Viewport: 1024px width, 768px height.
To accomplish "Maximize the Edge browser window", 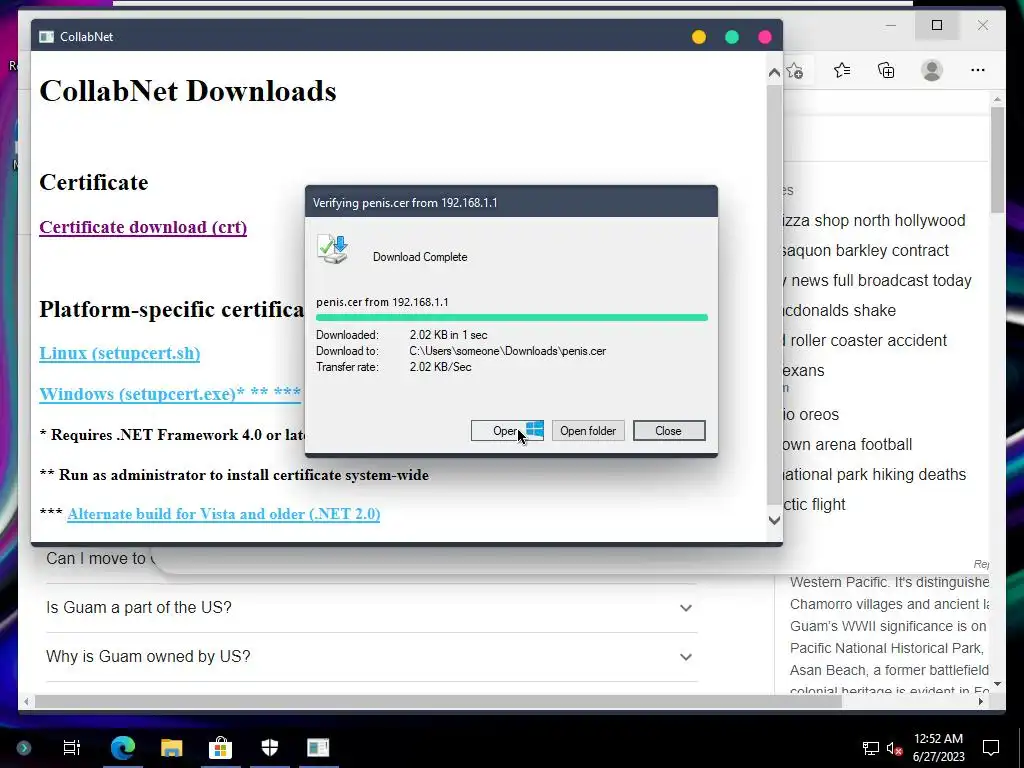I will point(937,25).
